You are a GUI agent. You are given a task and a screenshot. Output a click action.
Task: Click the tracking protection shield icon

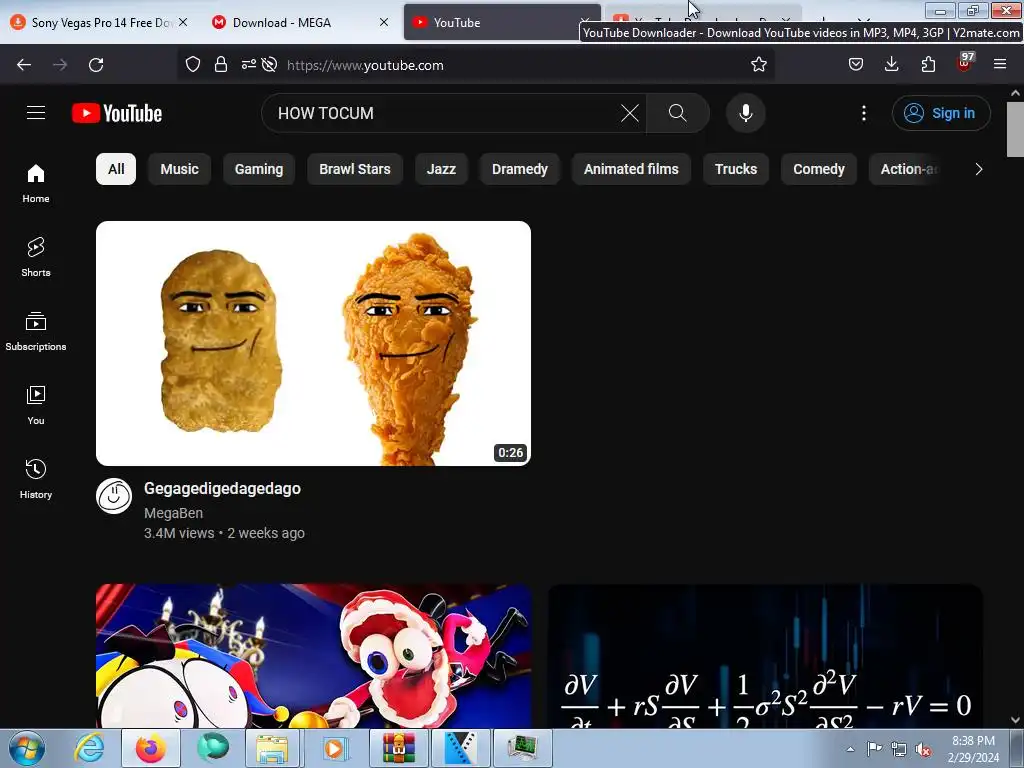coord(193,65)
